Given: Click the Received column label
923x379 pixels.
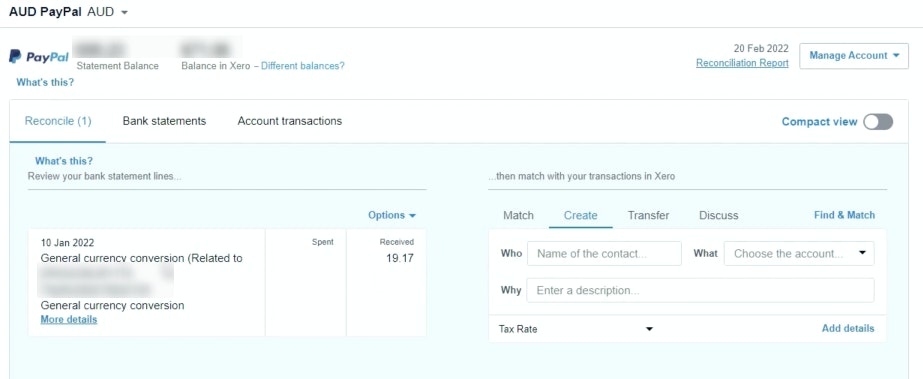Looking at the screenshot, I should pos(397,242).
